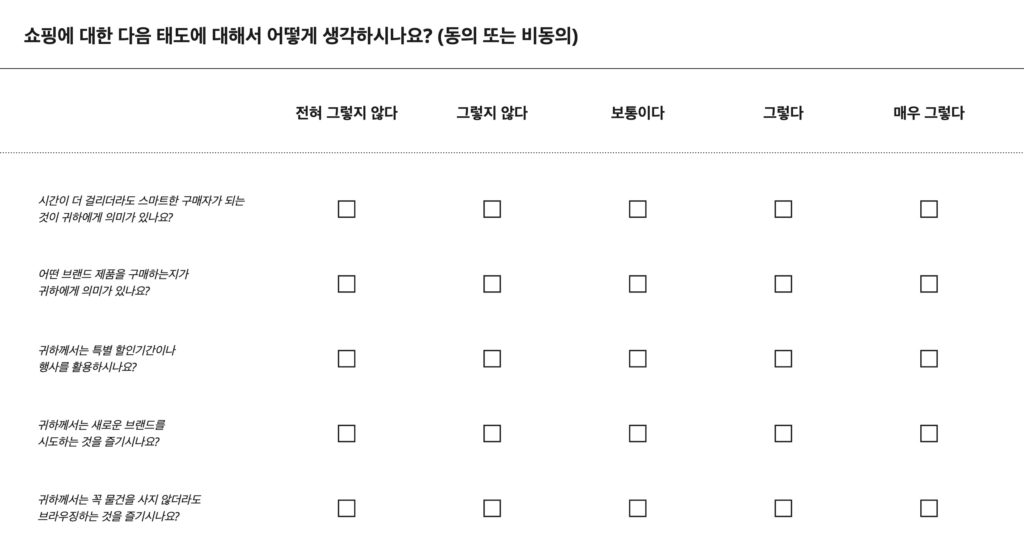
Task: Click the '보통이다' column header
Action: [x=637, y=113]
